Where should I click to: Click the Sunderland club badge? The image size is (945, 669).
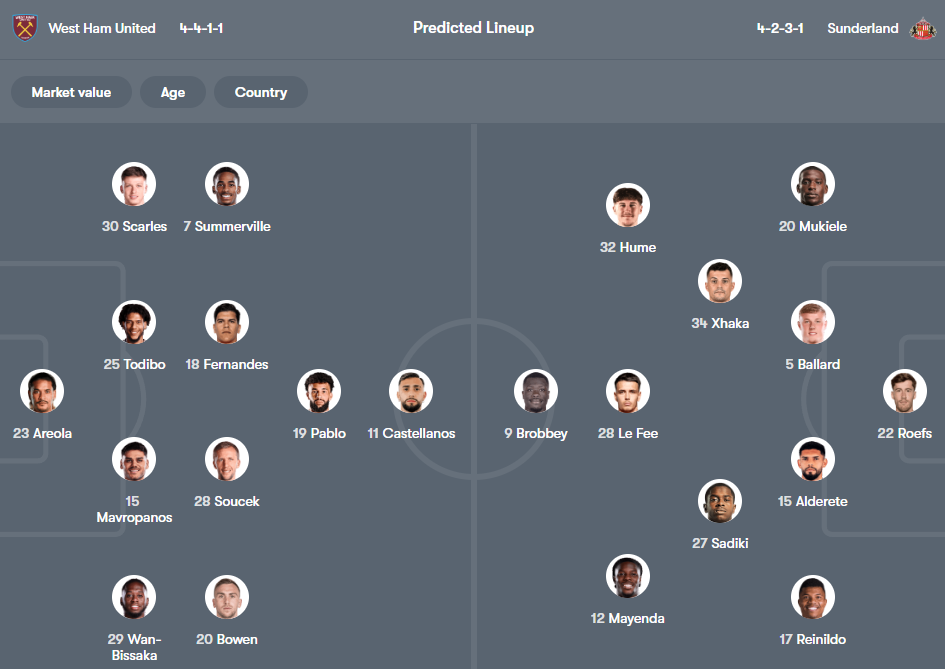coord(922,27)
